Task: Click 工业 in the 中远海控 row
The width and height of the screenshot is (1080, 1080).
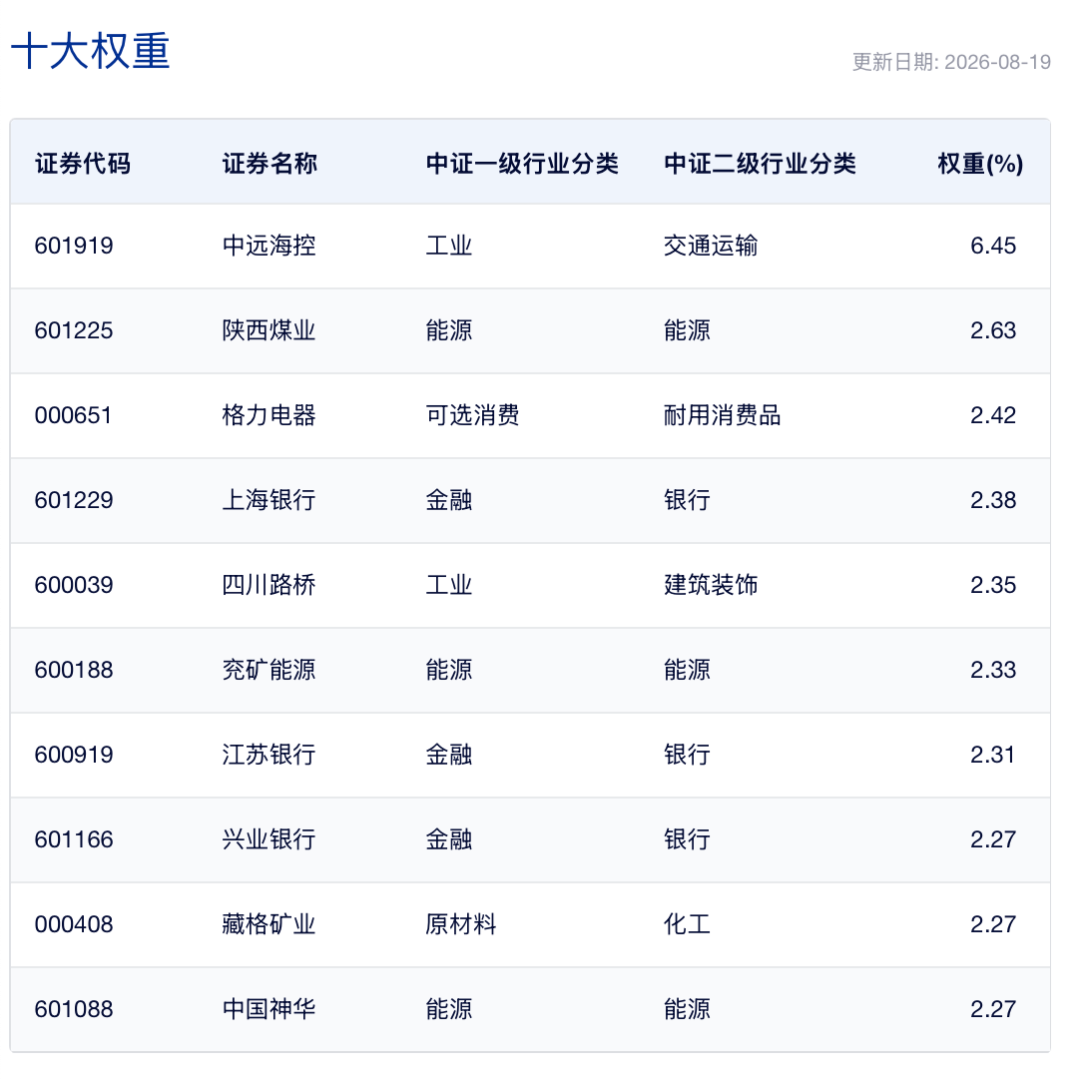Action: tap(449, 246)
